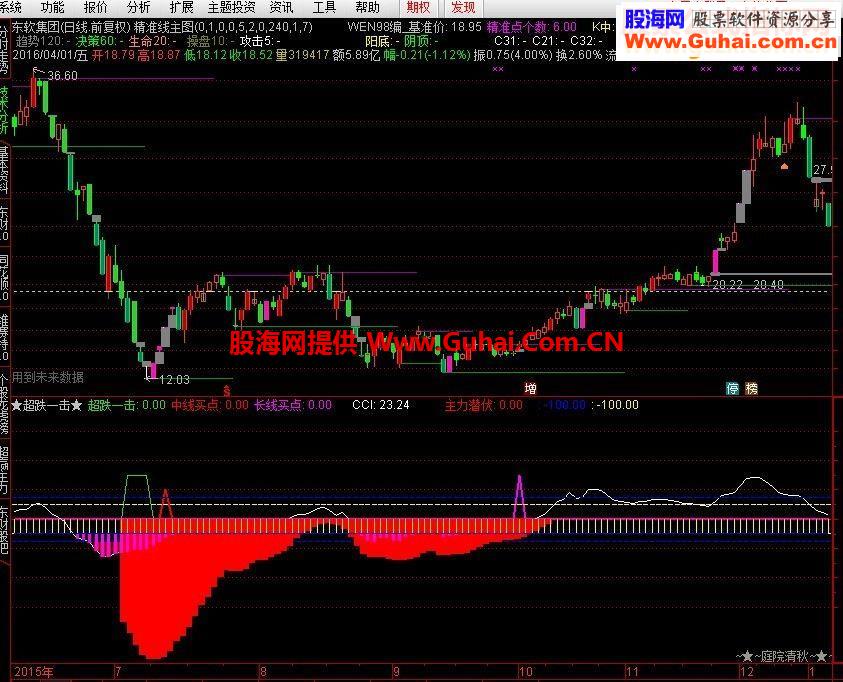The height and width of the screenshot is (682, 843).
Task: Open the 资讯 menu
Action: click(282, 8)
